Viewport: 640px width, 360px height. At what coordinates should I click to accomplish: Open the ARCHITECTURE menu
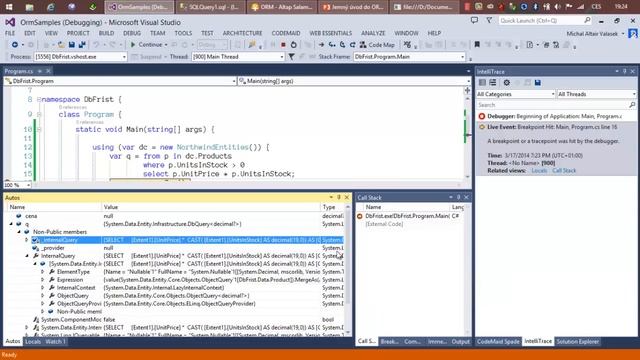click(x=242, y=33)
